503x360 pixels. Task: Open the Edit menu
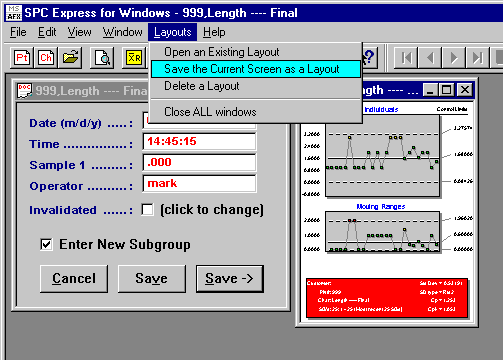(x=47, y=32)
